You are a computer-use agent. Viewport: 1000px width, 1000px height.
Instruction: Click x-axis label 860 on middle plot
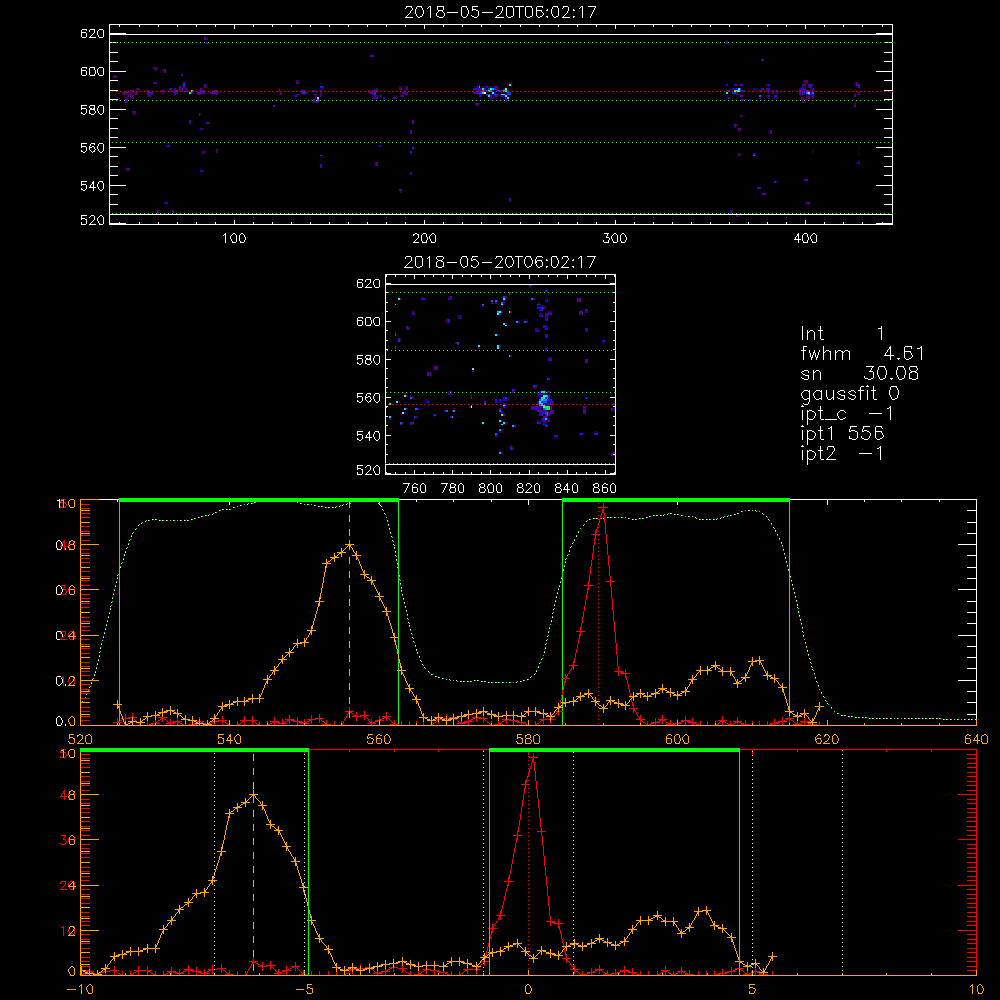(x=605, y=489)
